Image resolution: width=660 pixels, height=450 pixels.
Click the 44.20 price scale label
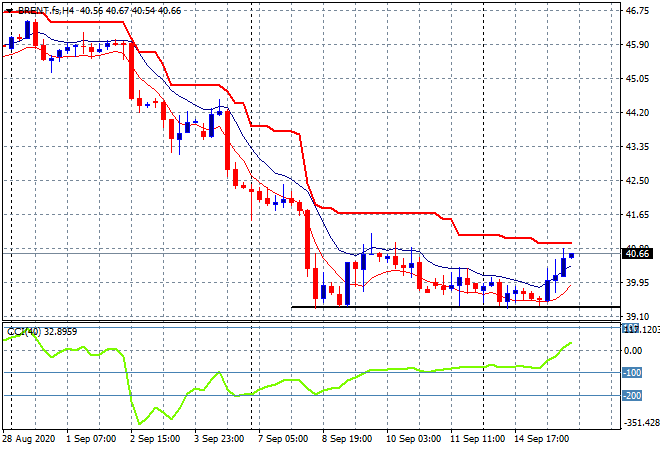(638, 113)
